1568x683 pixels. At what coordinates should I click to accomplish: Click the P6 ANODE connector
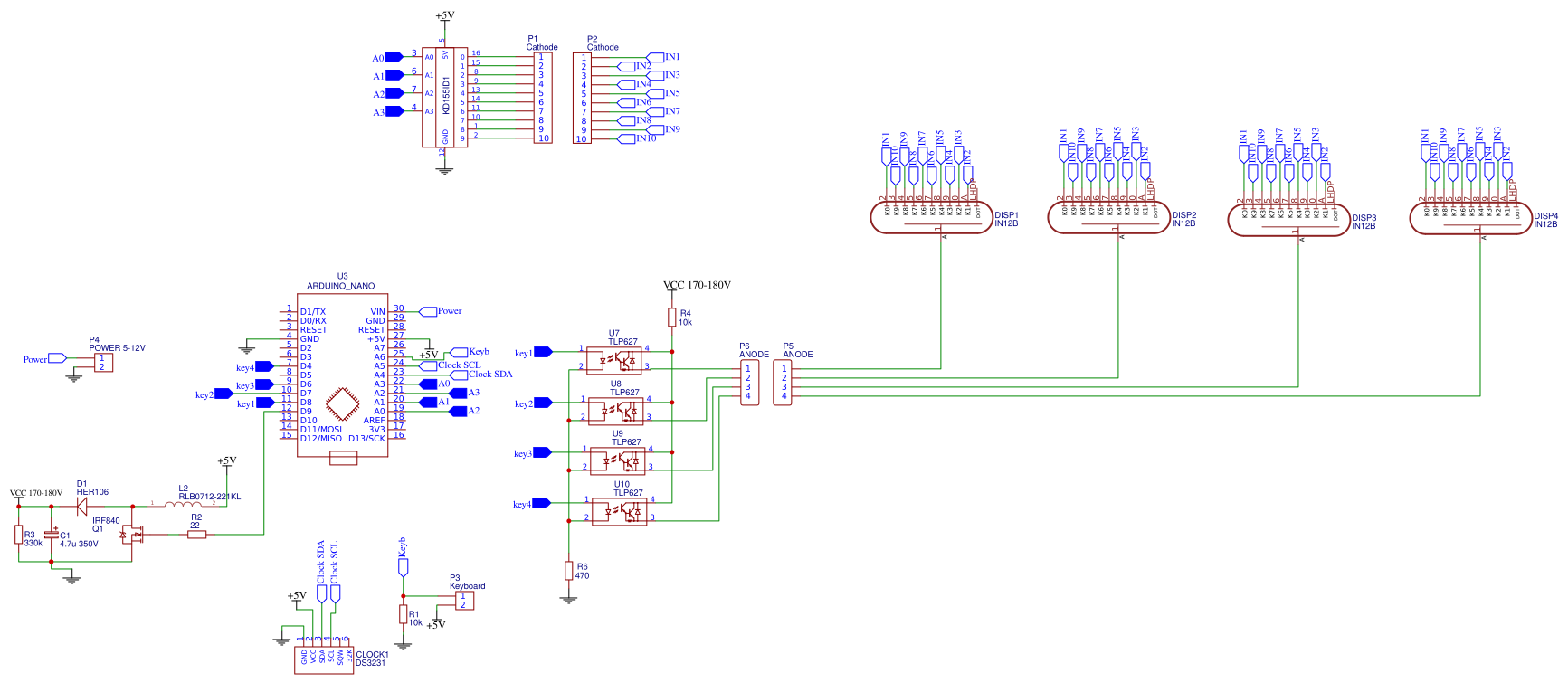749,383
